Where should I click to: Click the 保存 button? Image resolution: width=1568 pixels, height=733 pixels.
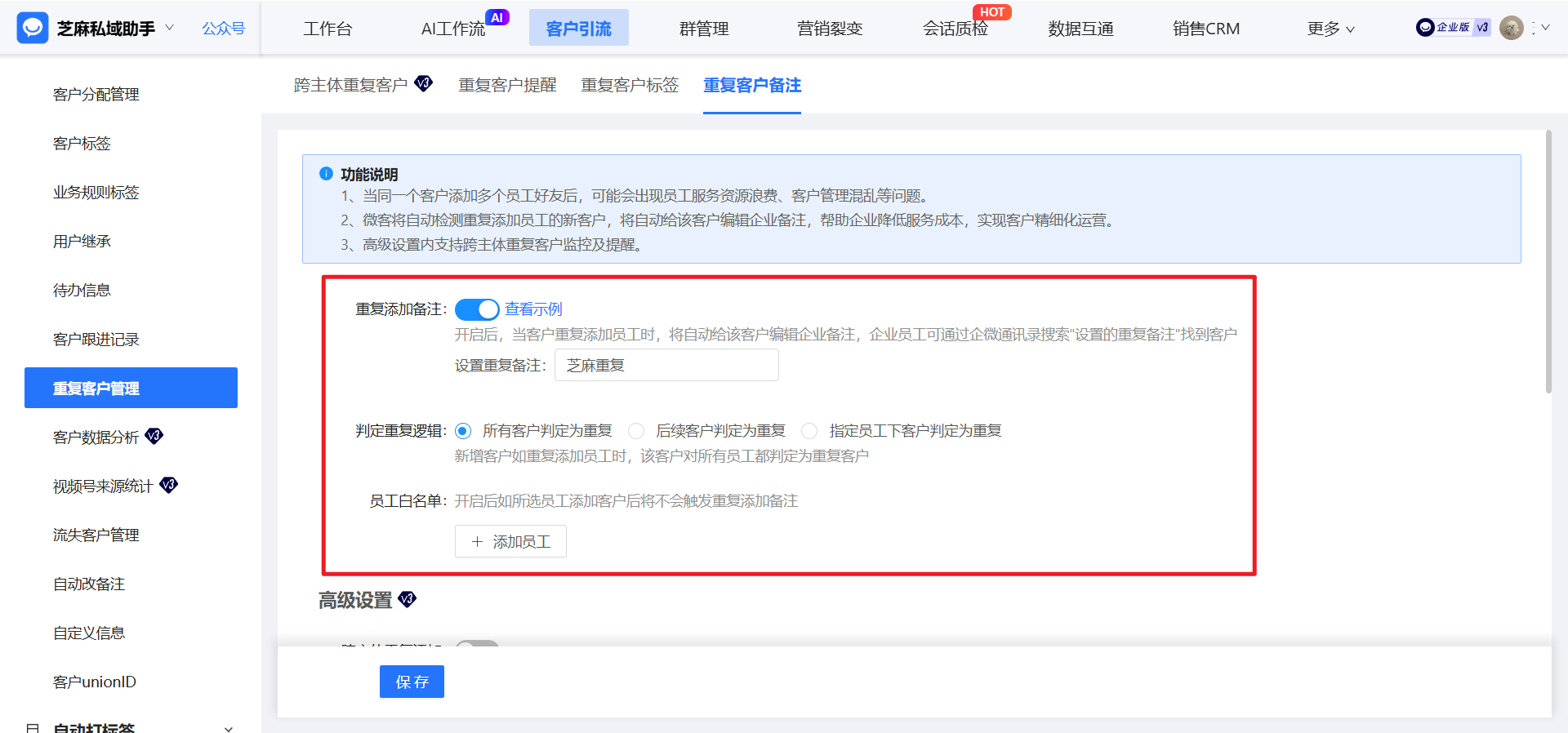pos(412,682)
